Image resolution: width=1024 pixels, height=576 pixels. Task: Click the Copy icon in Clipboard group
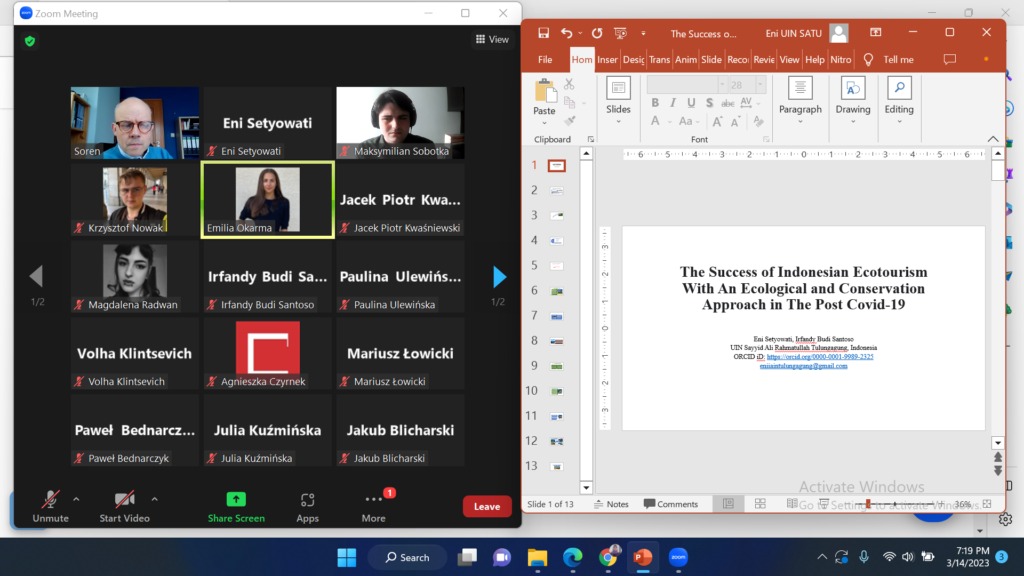point(569,103)
